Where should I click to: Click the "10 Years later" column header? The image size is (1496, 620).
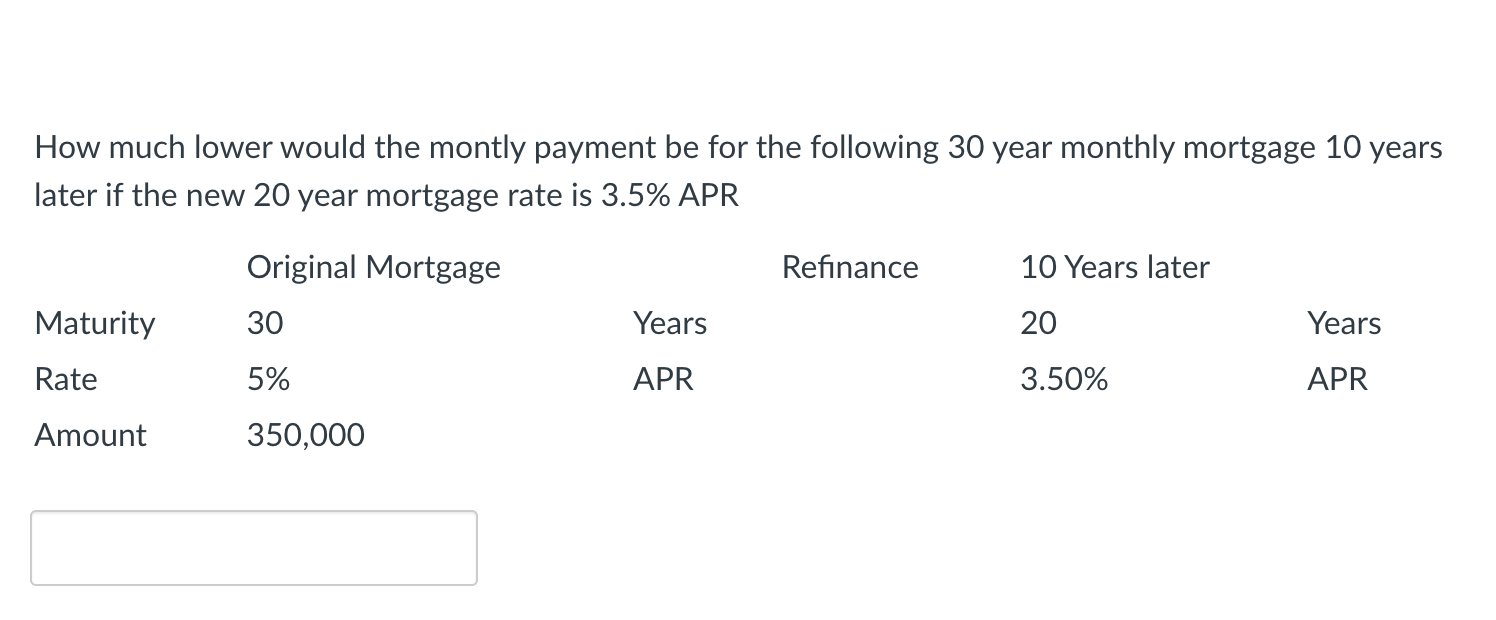pos(1114,267)
